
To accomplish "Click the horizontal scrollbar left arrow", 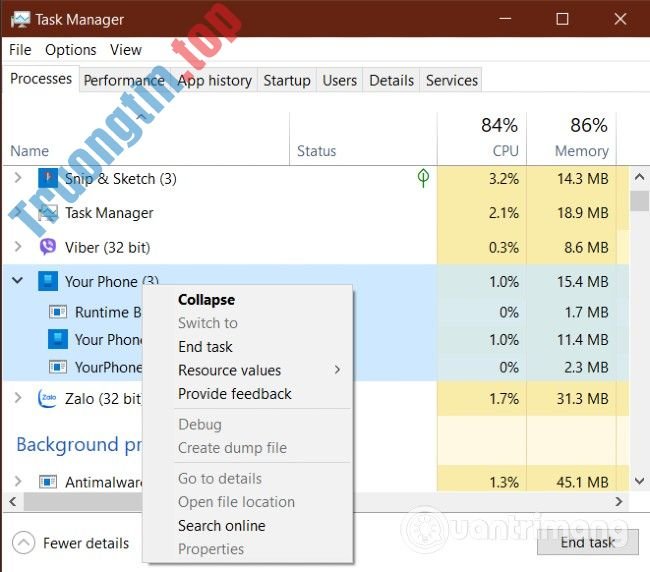I will pyautogui.click(x=13, y=502).
